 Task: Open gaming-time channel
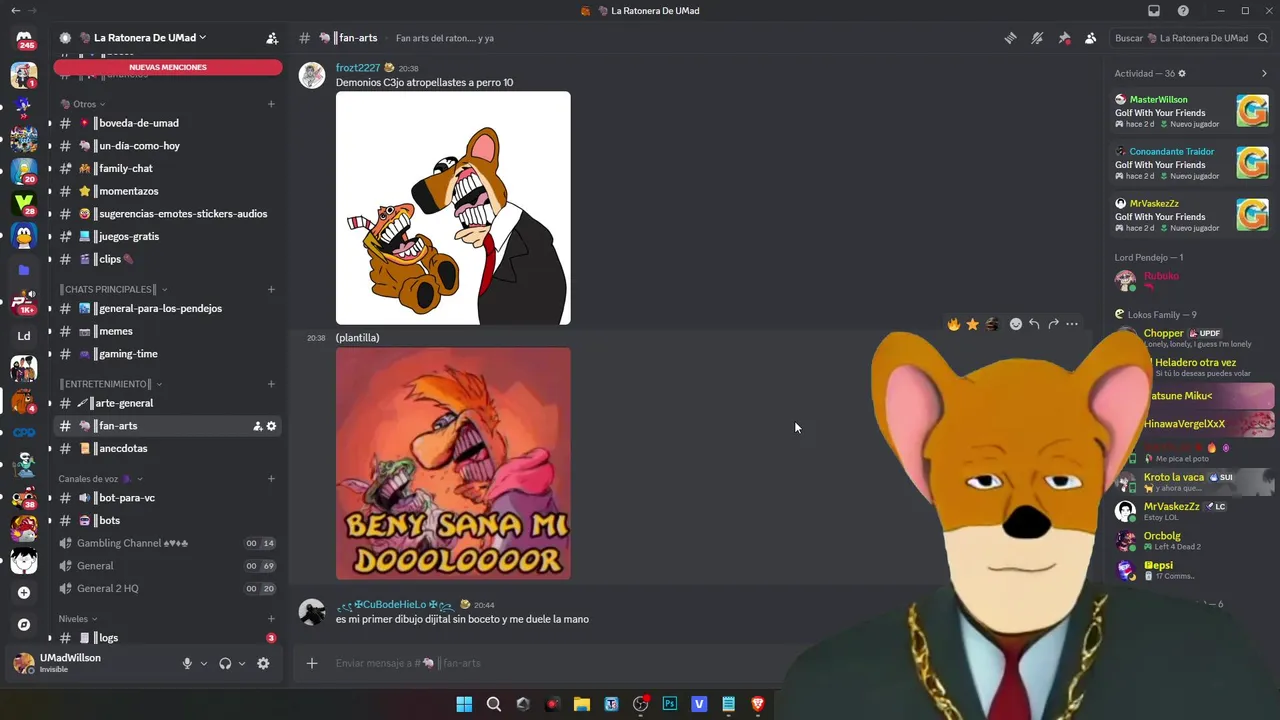pos(168,354)
